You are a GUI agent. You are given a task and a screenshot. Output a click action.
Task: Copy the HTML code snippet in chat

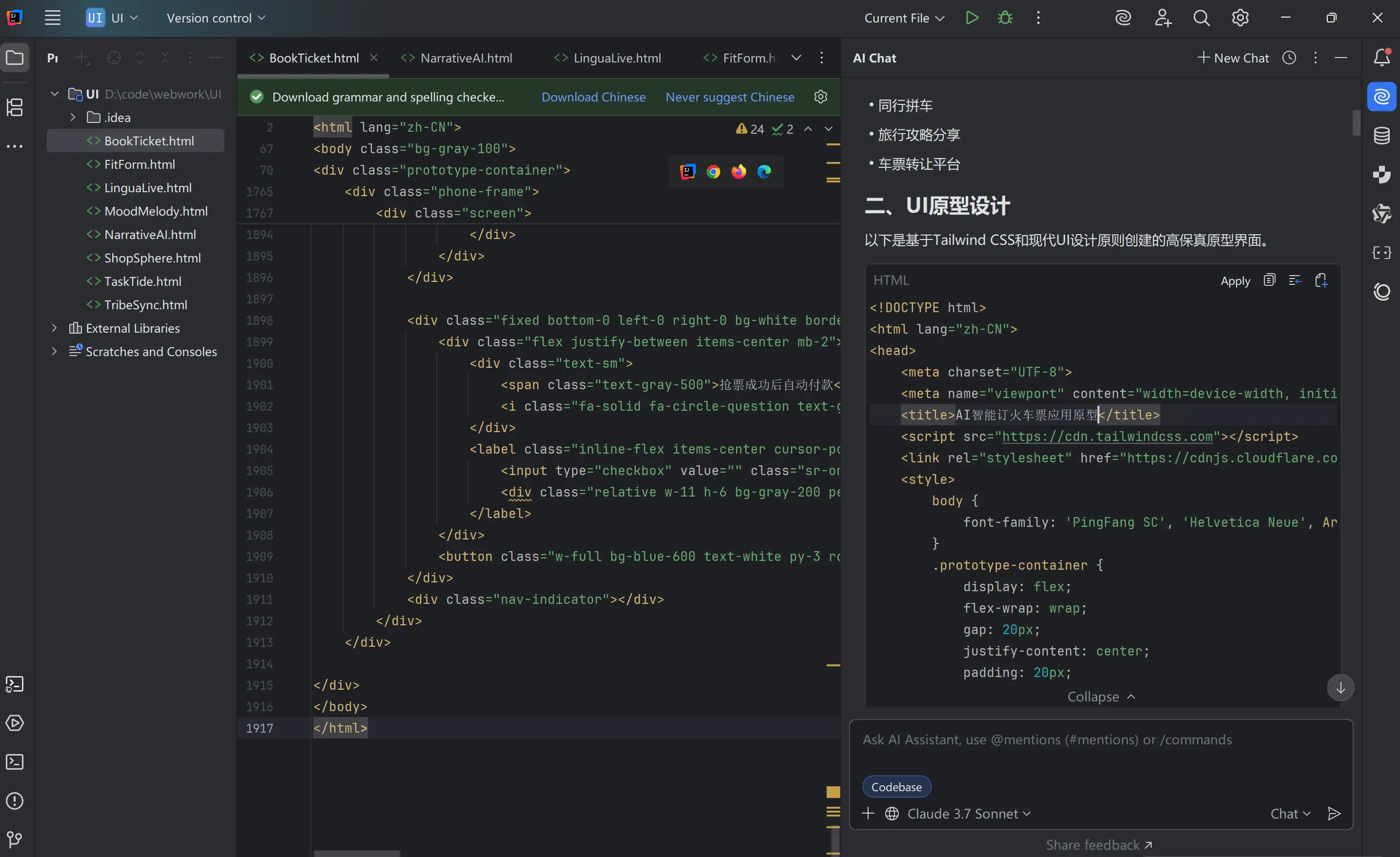(1269, 280)
